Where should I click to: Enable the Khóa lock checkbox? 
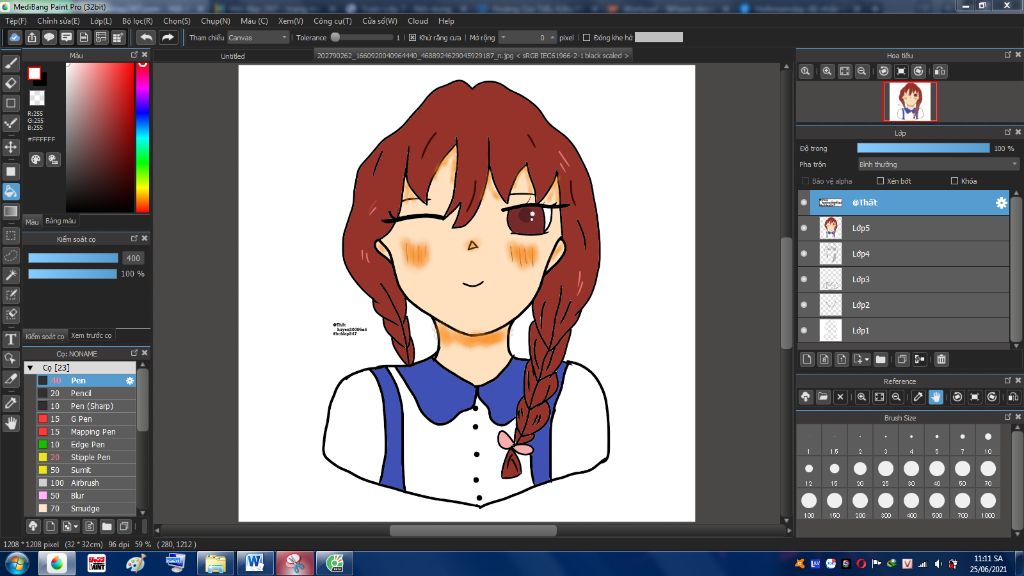954,181
